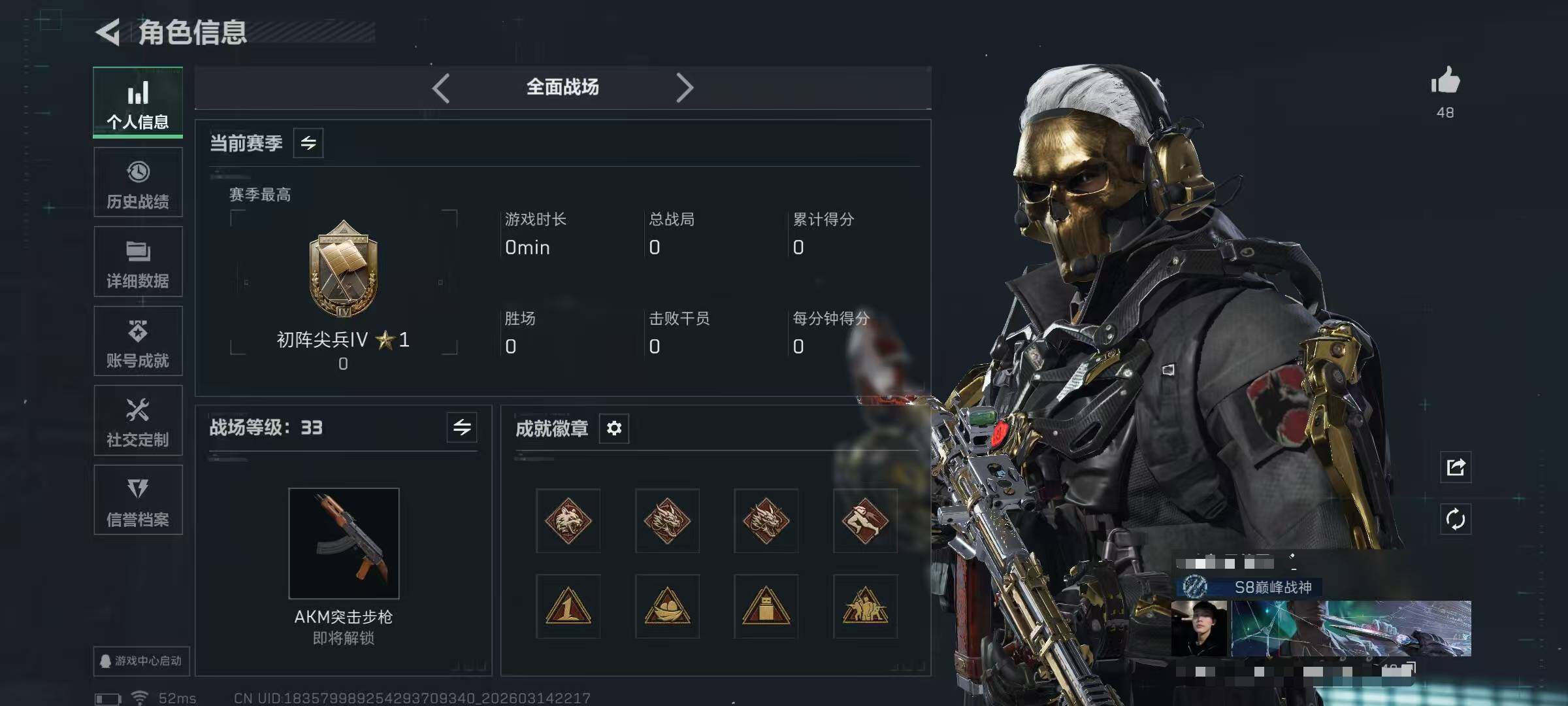Select the number 1 triangle badge
Screen dimensions: 1568x706
point(568,607)
